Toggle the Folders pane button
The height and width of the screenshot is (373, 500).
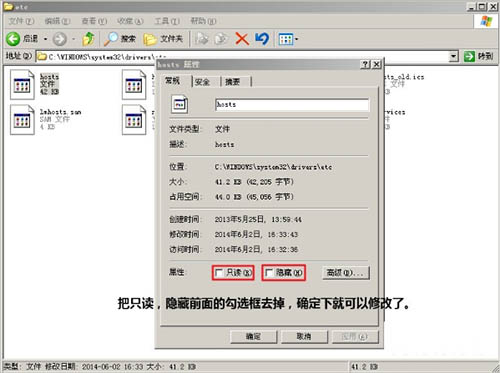[x=163, y=39]
